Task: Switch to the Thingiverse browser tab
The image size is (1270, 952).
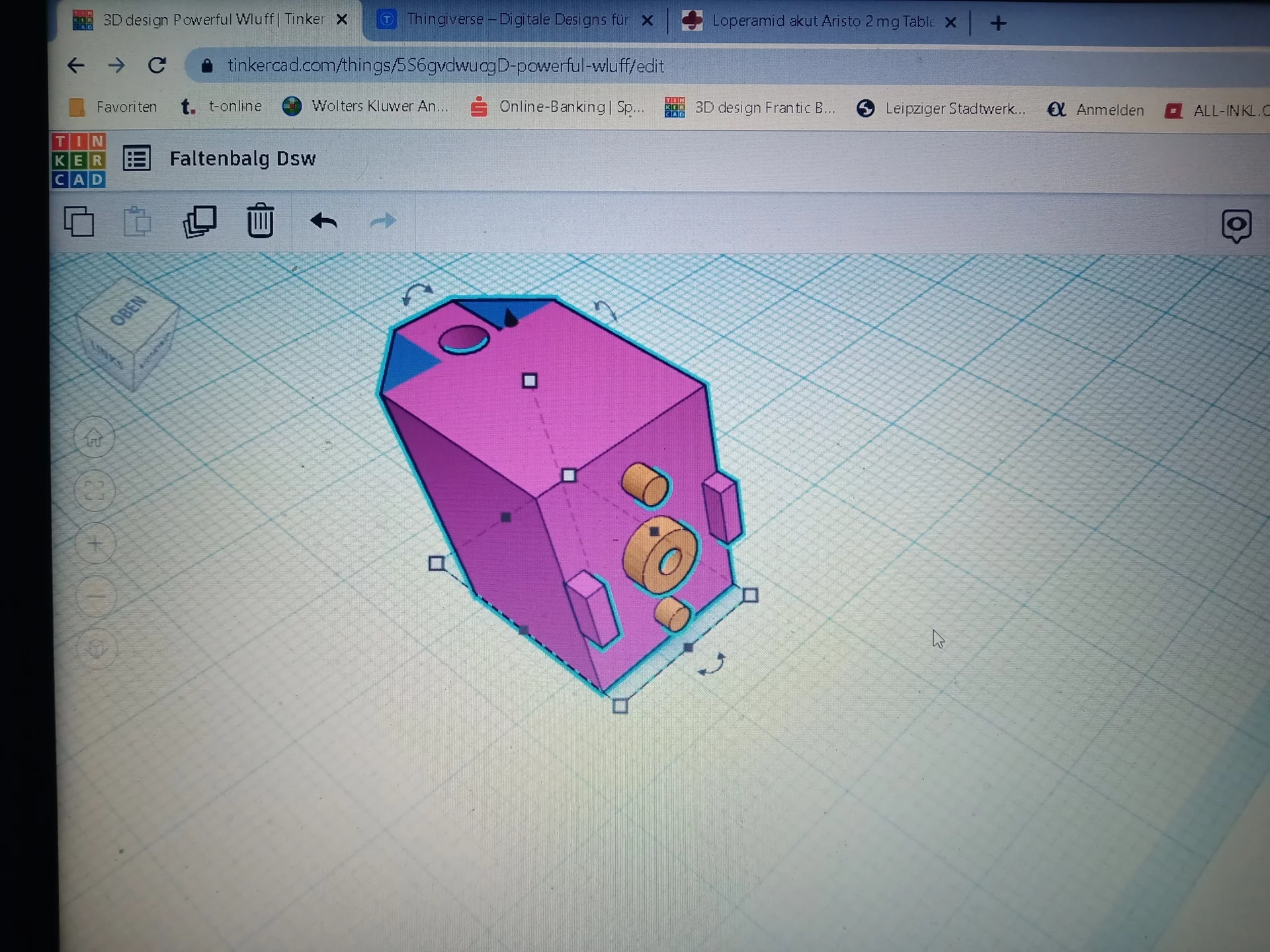Action: (x=516, y=20)
